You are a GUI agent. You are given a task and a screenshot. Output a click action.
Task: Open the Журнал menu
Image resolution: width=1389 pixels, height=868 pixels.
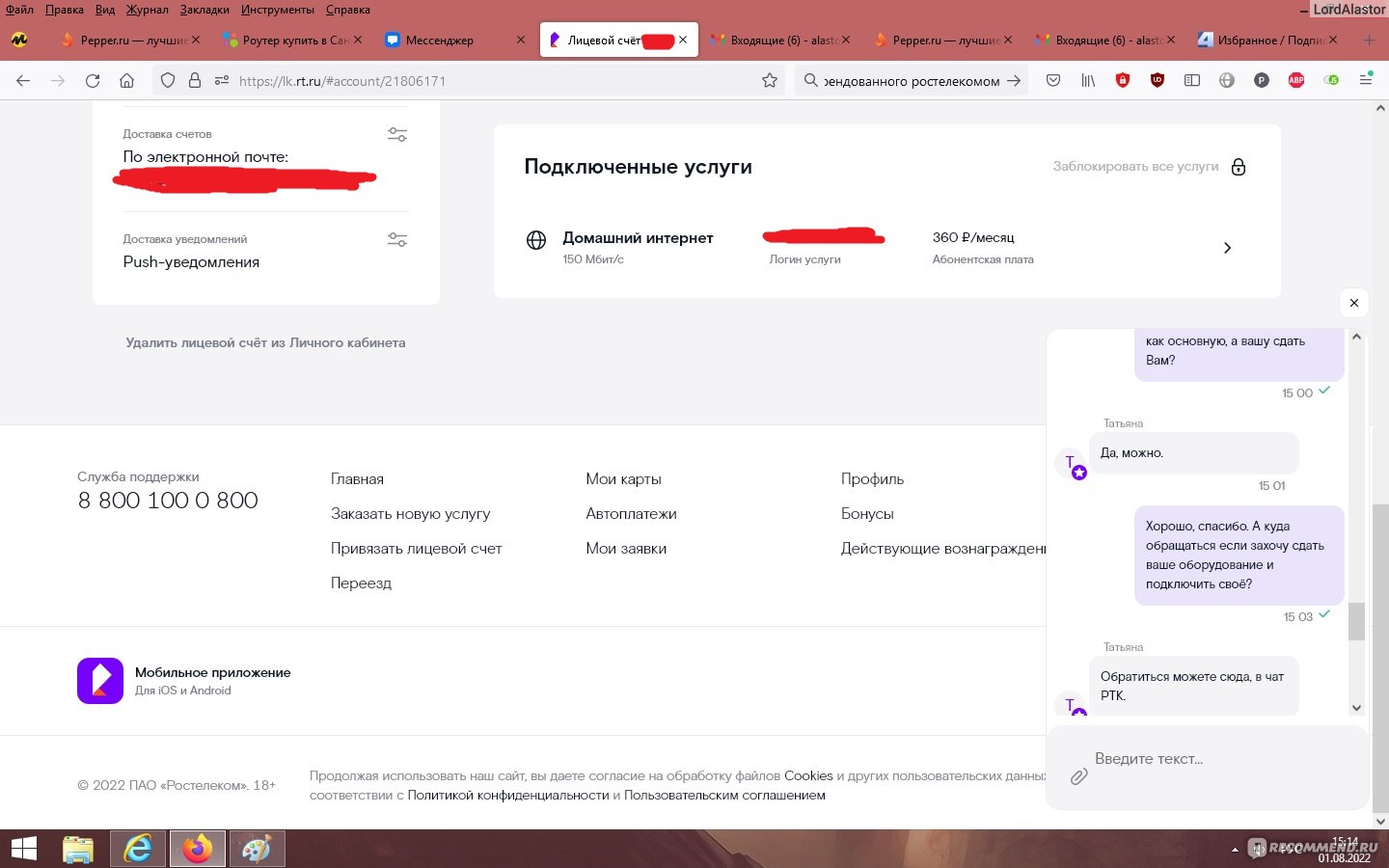point(147,10)
